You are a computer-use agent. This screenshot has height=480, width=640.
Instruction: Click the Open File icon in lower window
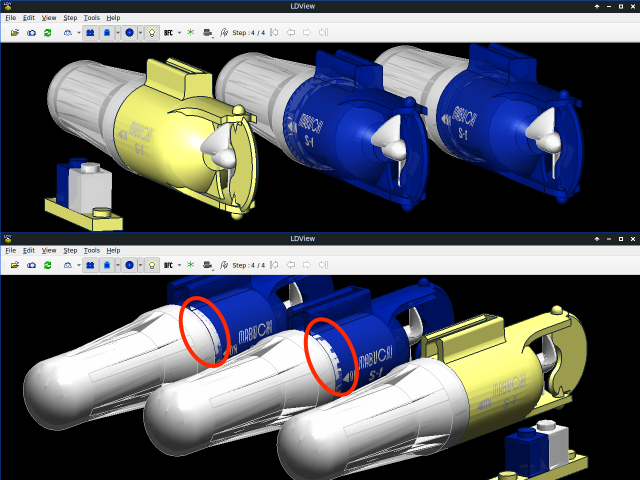[15, 265]
